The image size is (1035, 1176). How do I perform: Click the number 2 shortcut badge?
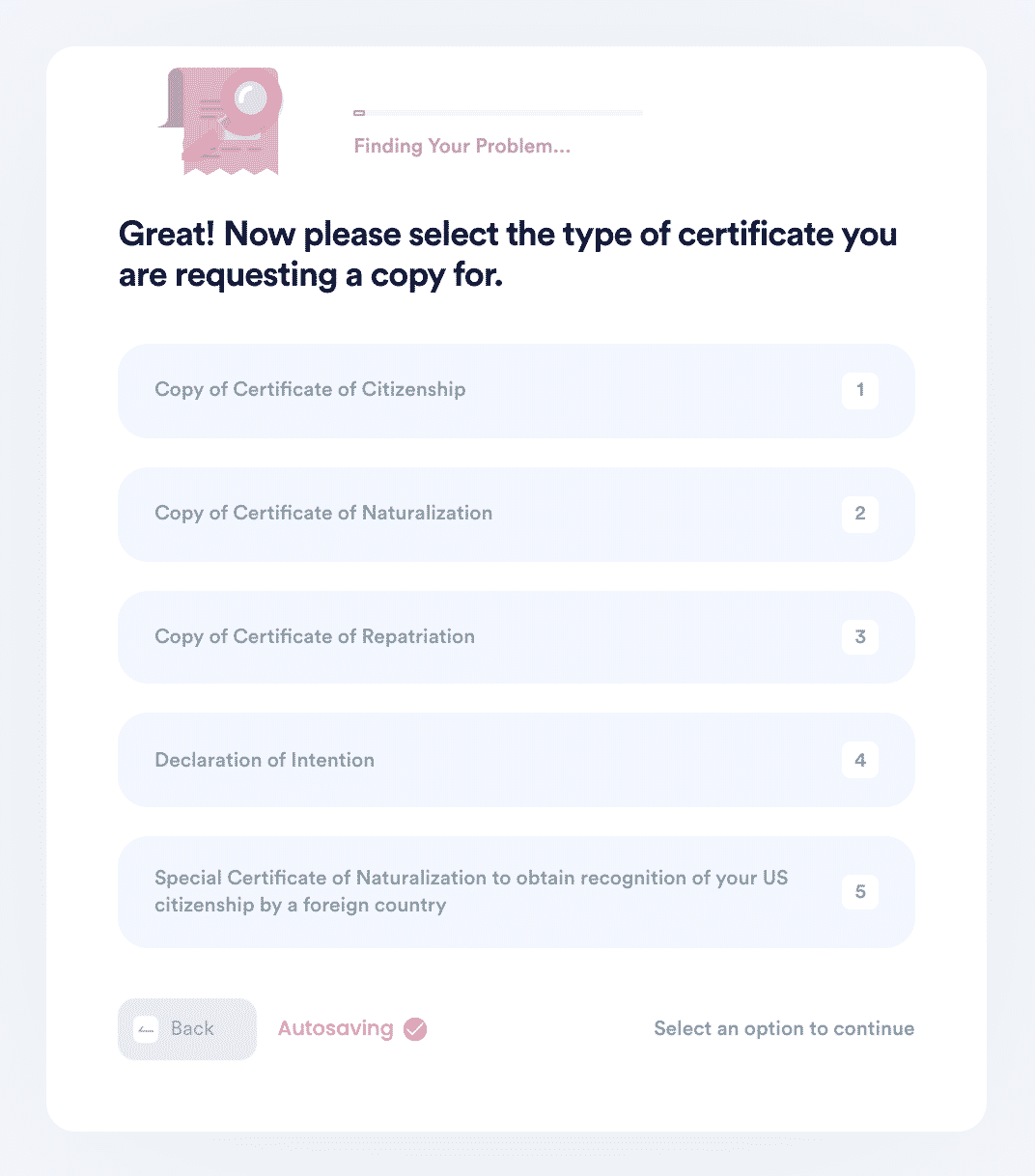[x=860, y=515]
